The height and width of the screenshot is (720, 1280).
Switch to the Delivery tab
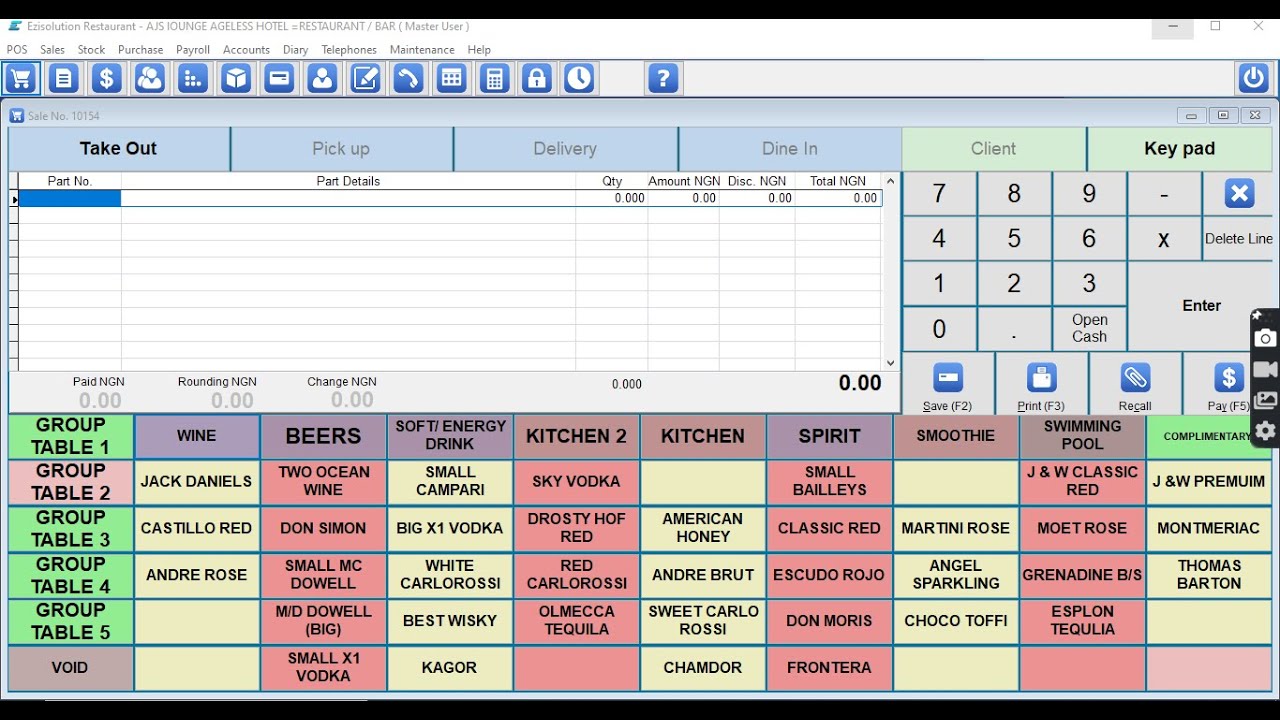[x=565, y=148]
